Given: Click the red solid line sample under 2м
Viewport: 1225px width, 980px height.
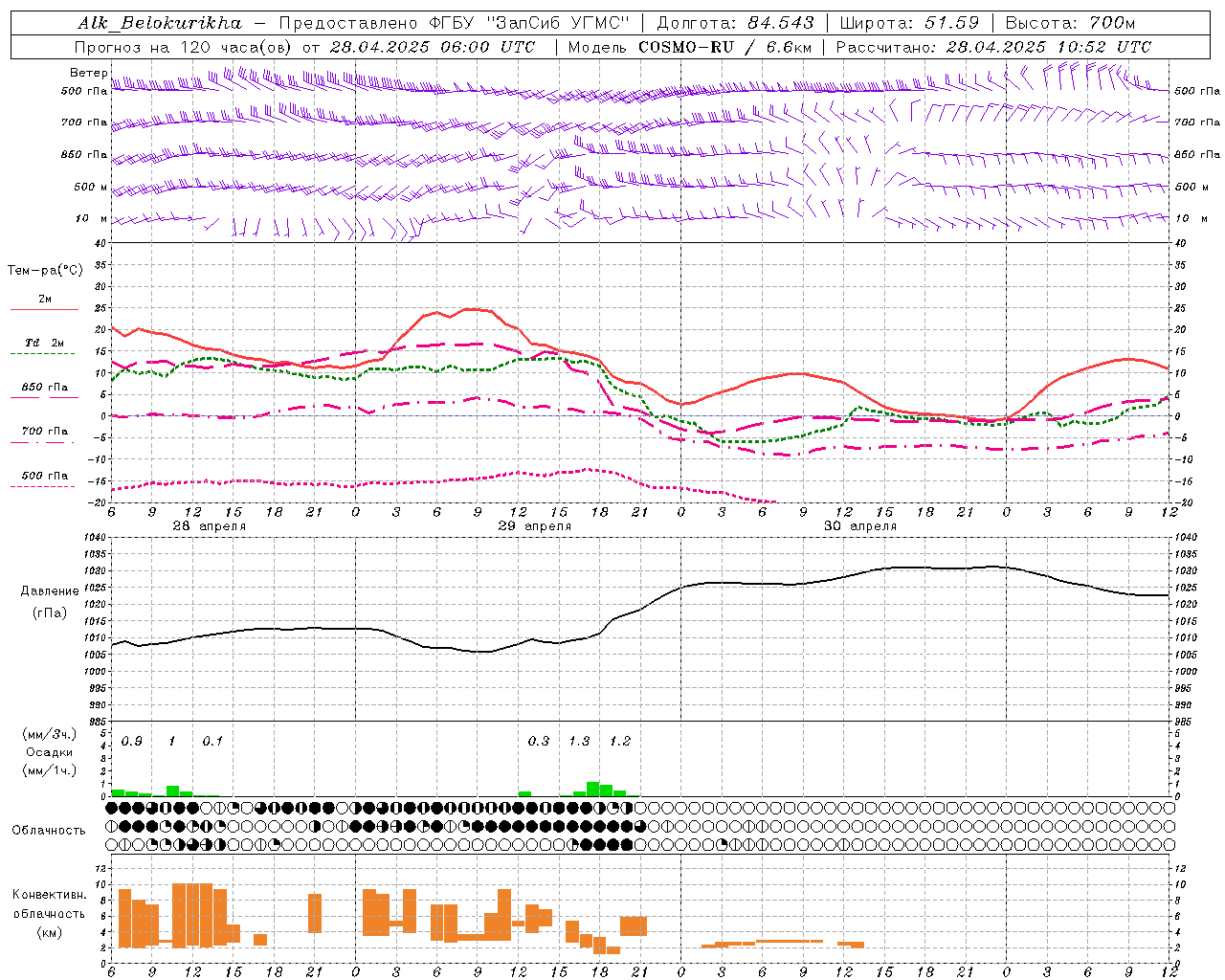Looking at the screenshot, I should (44, 310).
